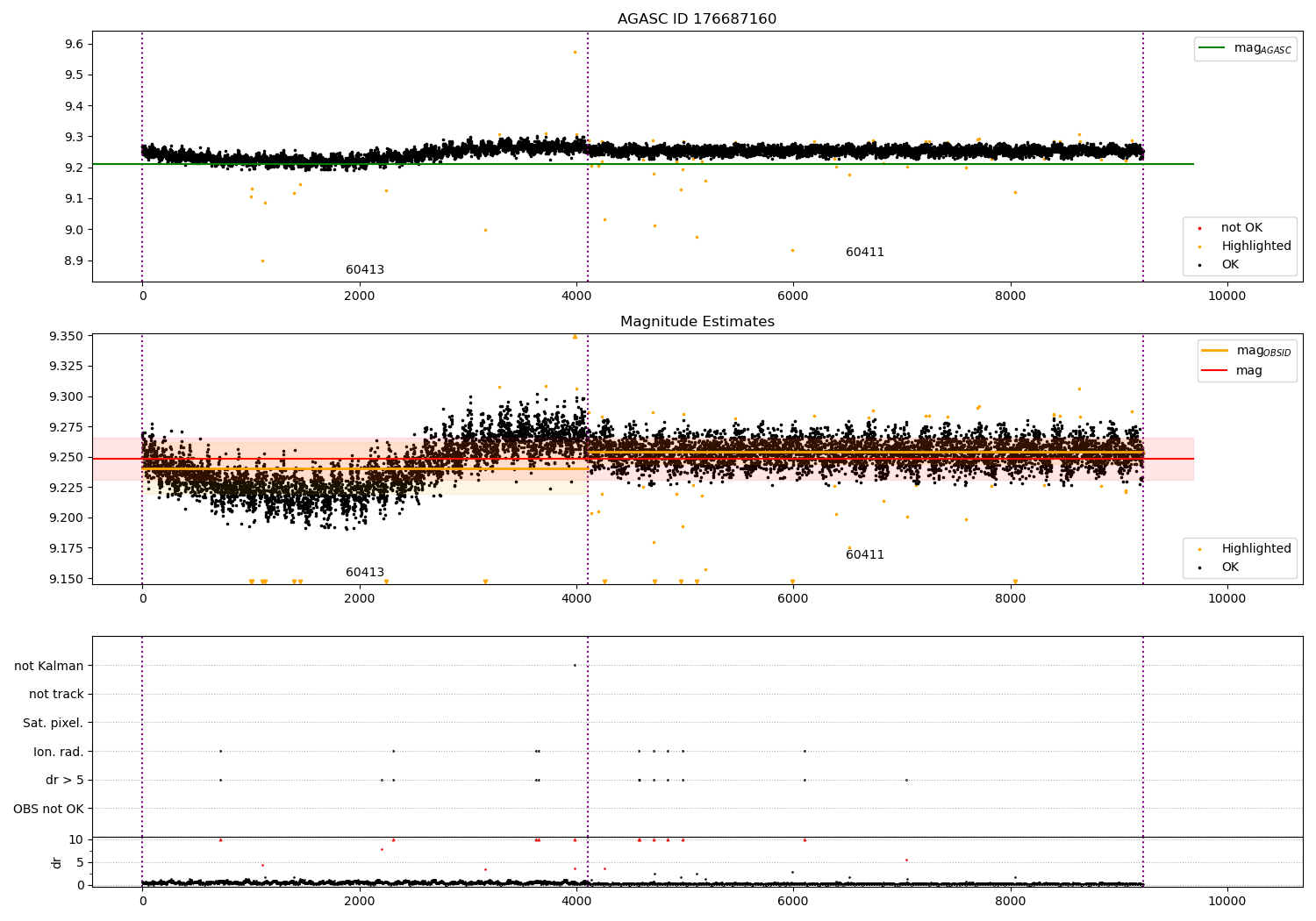The height and width of the screenshot is (921, 1316).
Task: Click the green mag AGASC legend entry
Action: coord(1245,48)
